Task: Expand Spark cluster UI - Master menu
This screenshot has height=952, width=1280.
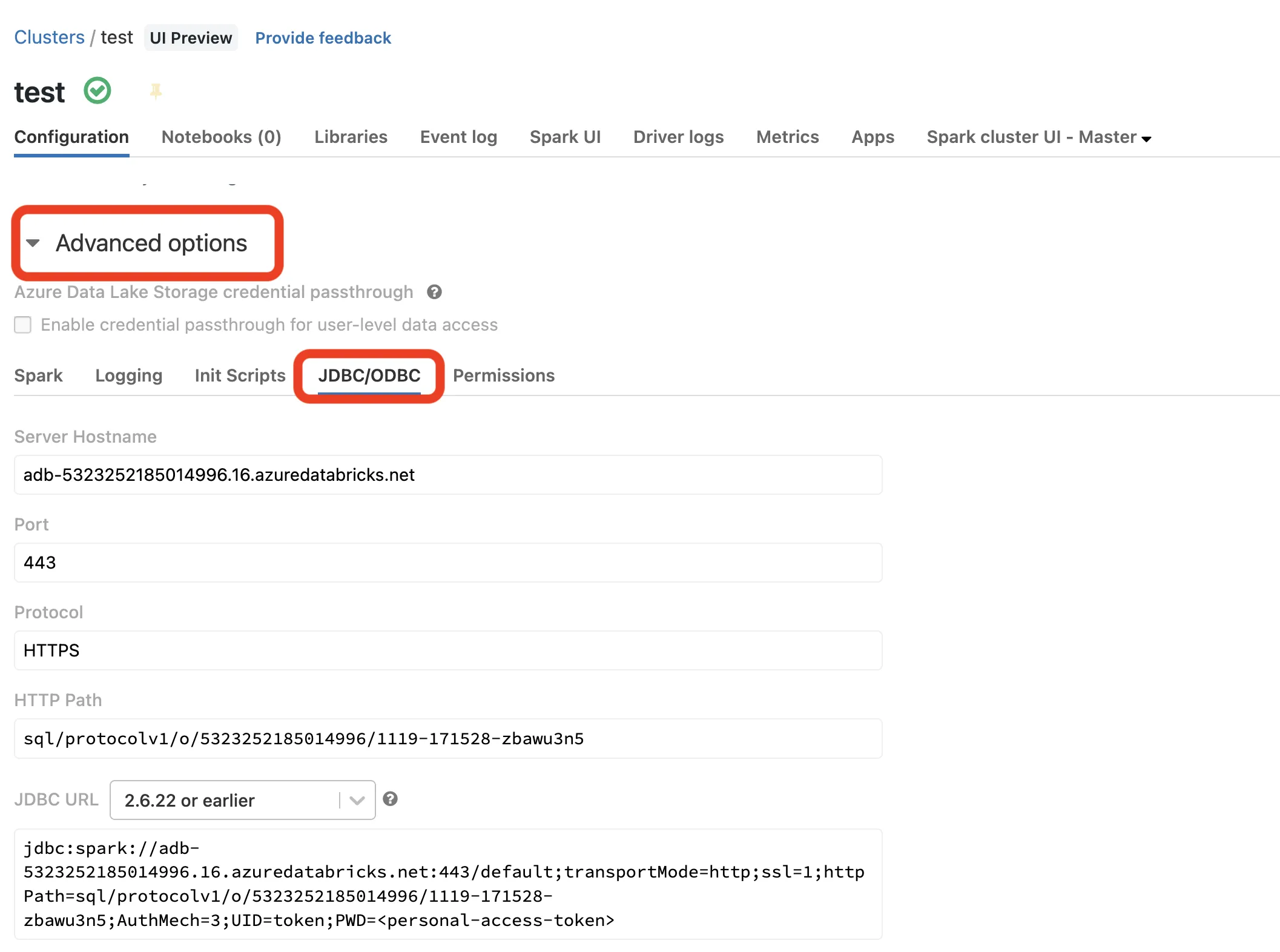Action: (x=1038, y=137)
